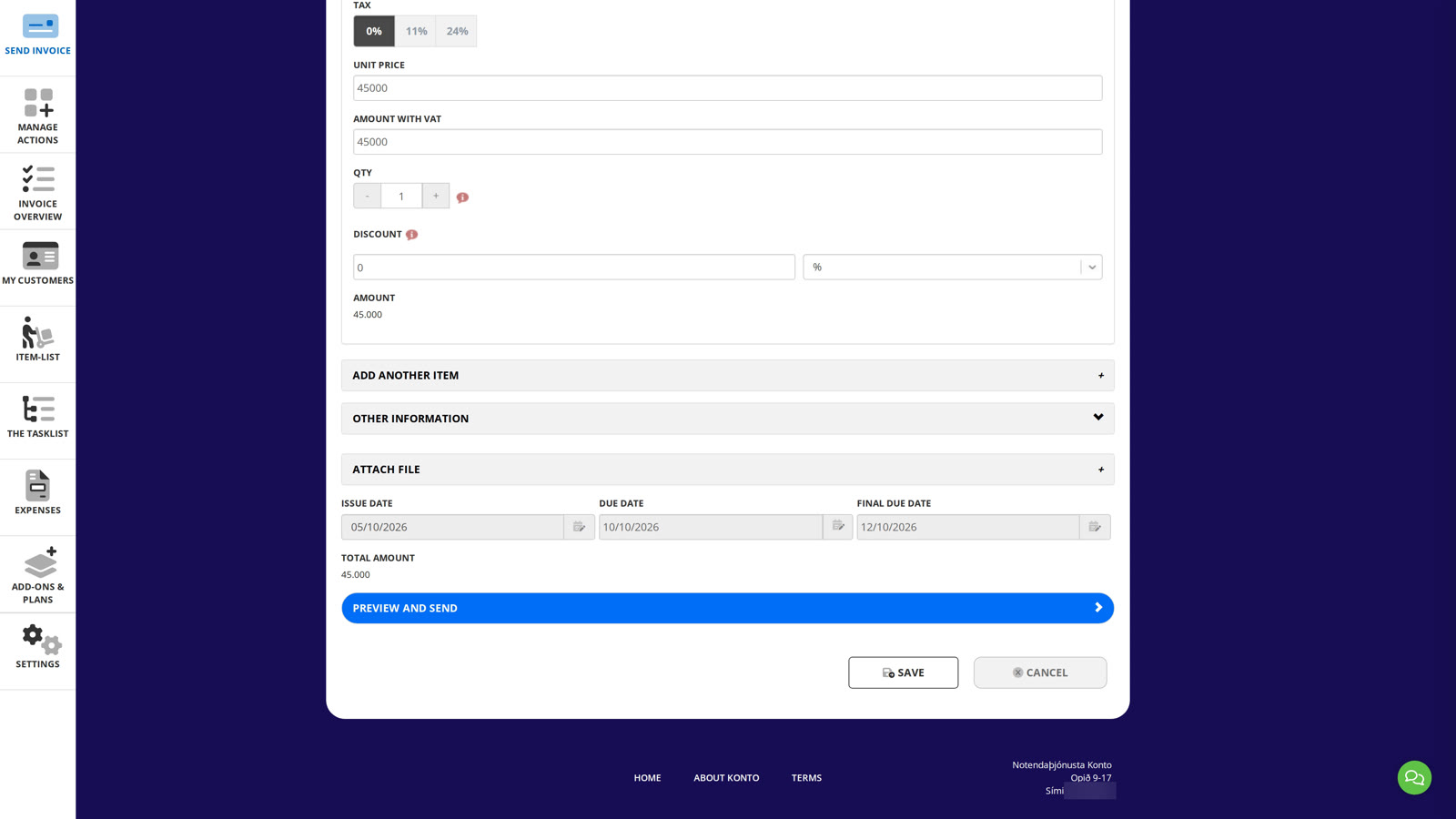Click Preview and Send button
Image resolution: width=1456 pixels, height=819 pixels.
[728, 608]
